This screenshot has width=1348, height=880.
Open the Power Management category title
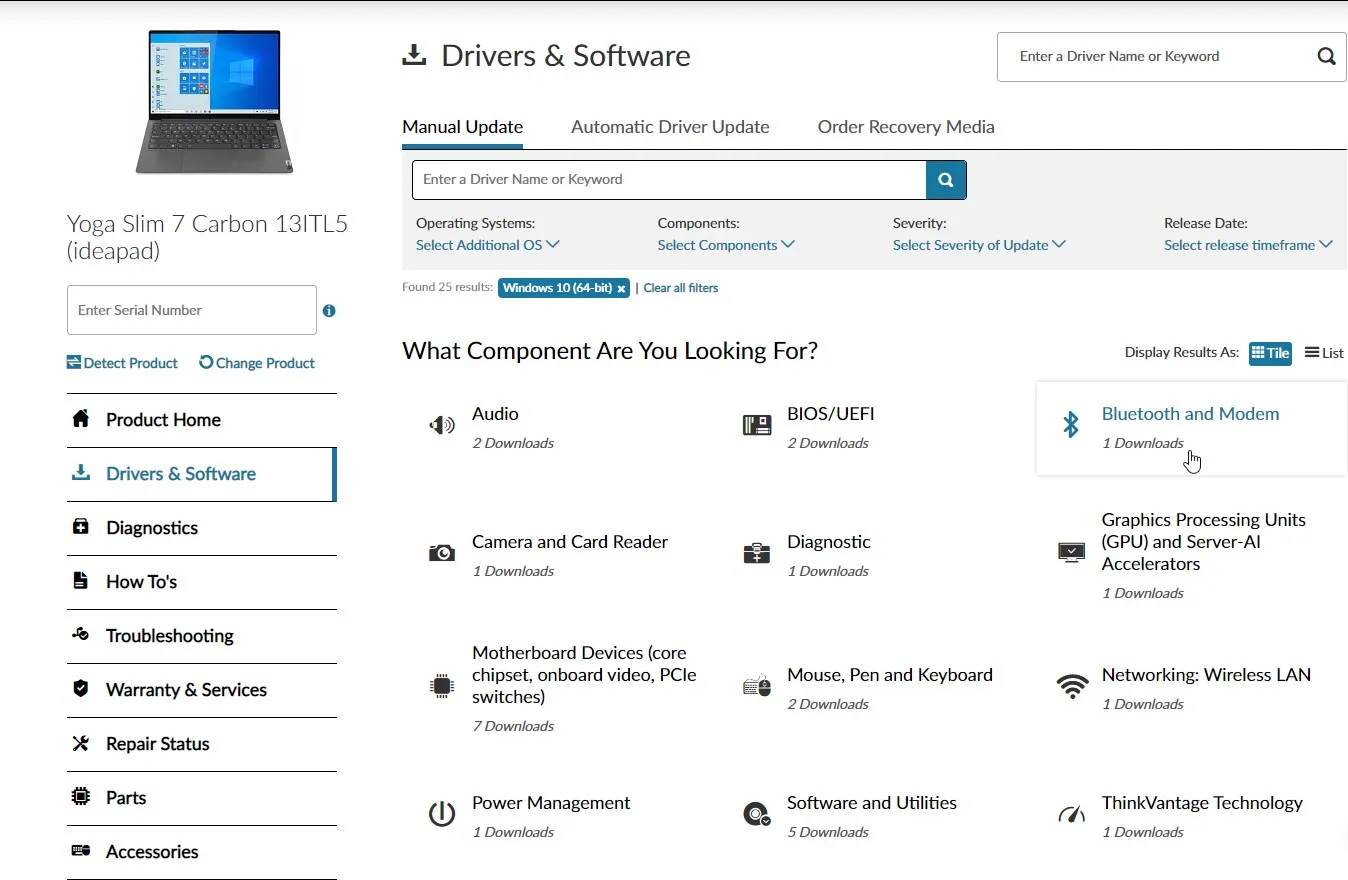(551, 803)
